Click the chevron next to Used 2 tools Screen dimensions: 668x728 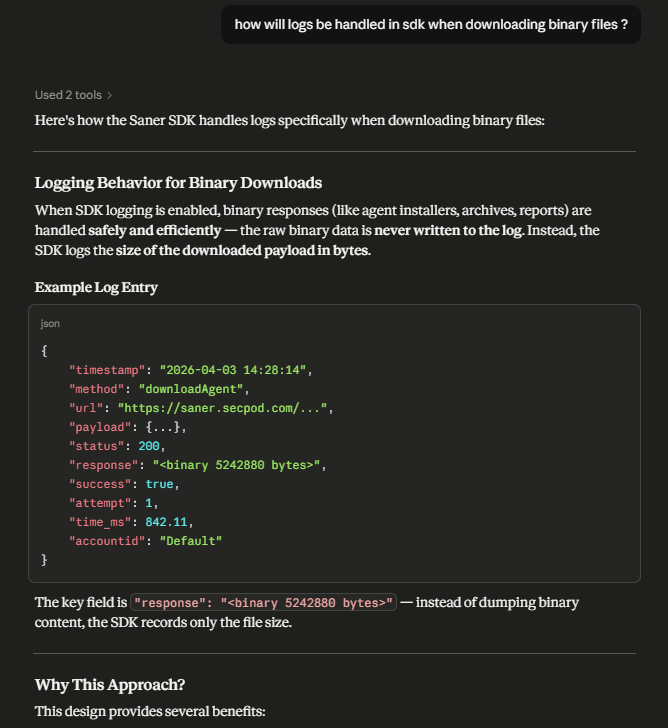[x=110, y=95]
